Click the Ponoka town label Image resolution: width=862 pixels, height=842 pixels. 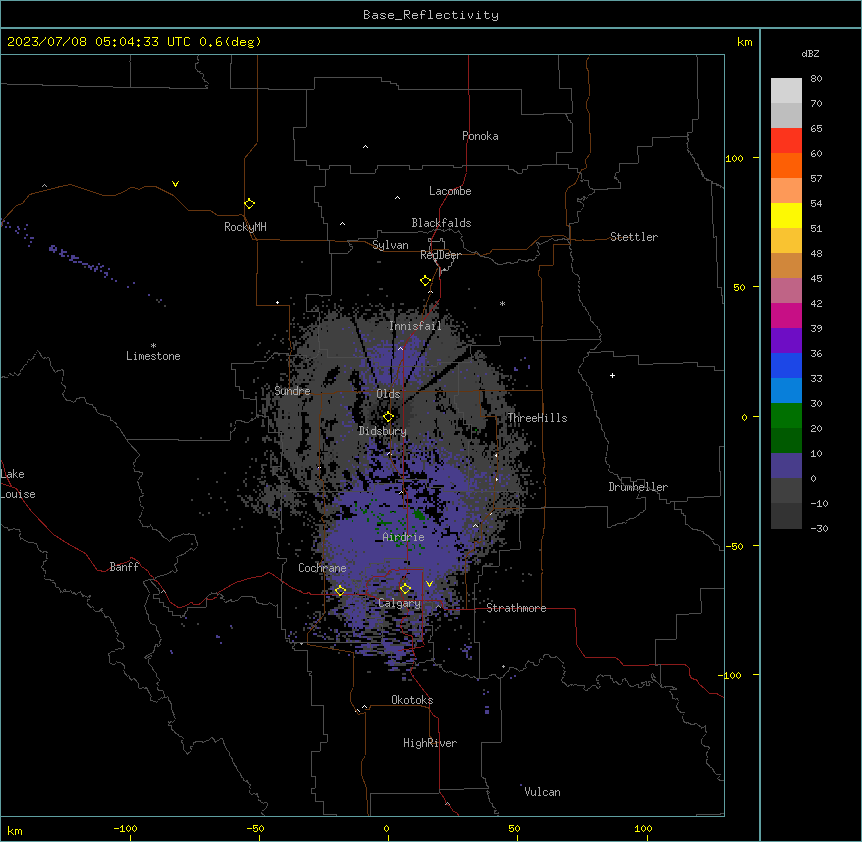point(480,136)
